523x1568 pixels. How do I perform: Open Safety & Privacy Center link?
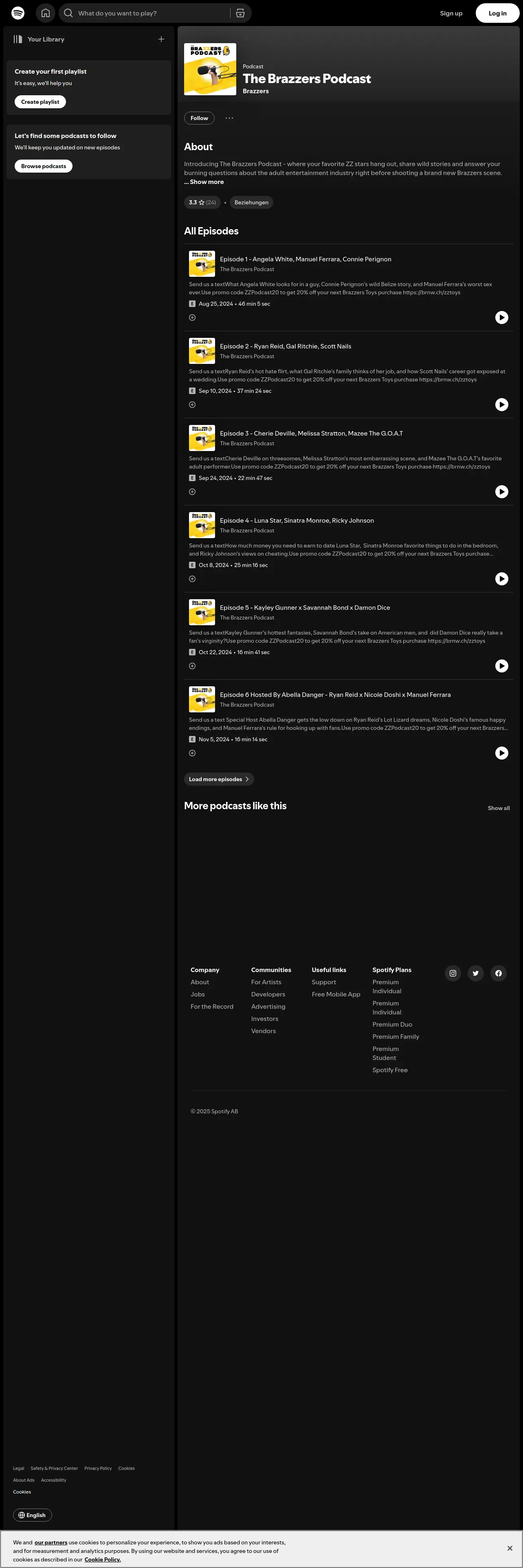coord(54,1468)
